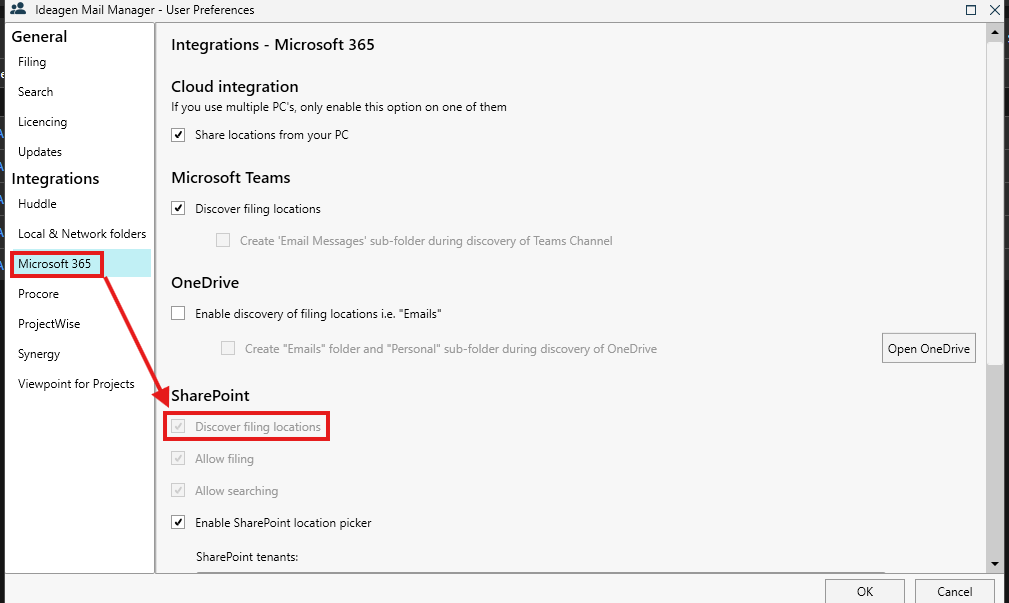Toggle Enable SharePoint location picker checkbox
1009x603 pixels.
179,523
